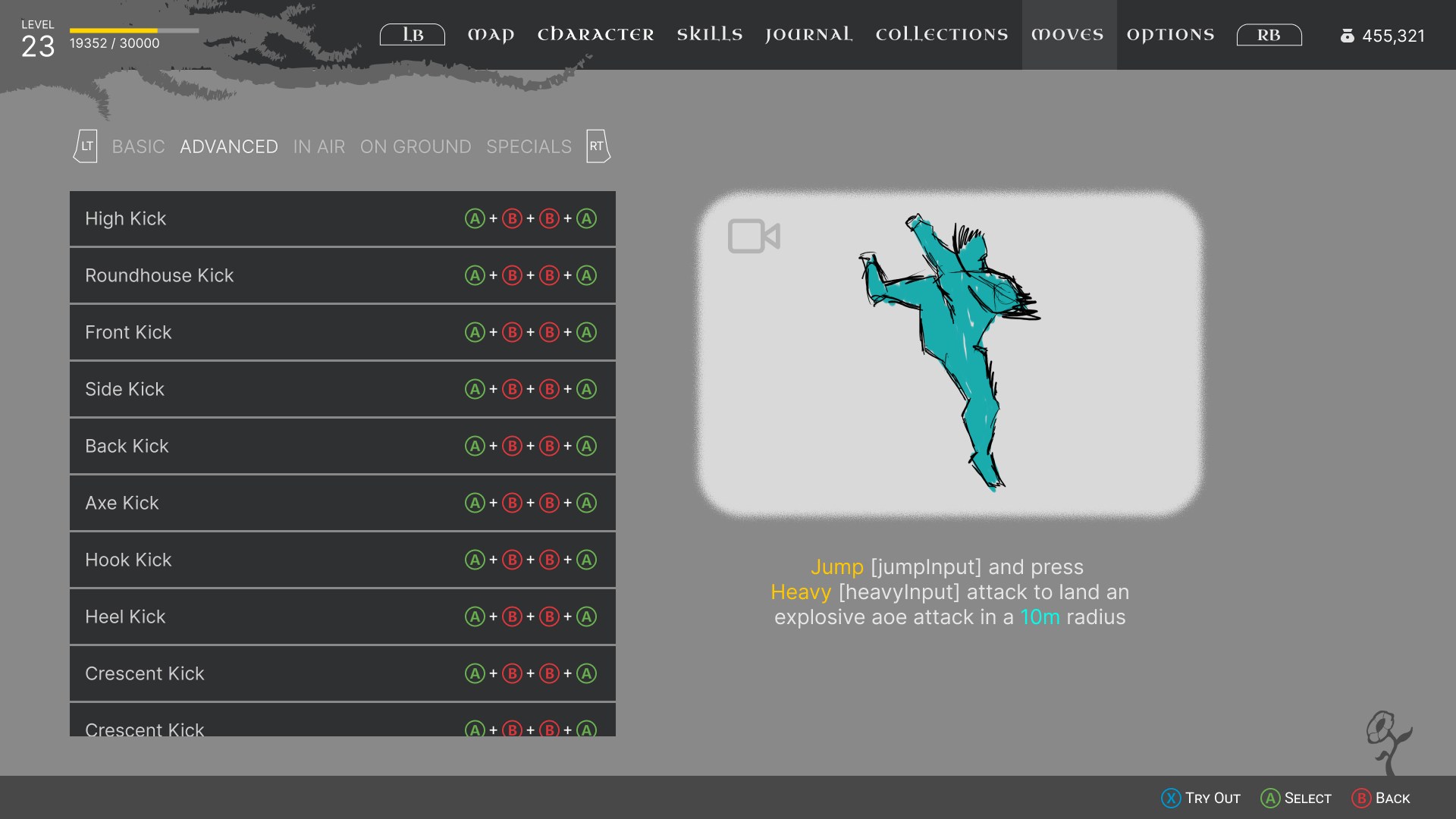Open the Map tab
The height and width of the screenshot is (819, 1456).
pyautogui.click(x=491, y=35)
